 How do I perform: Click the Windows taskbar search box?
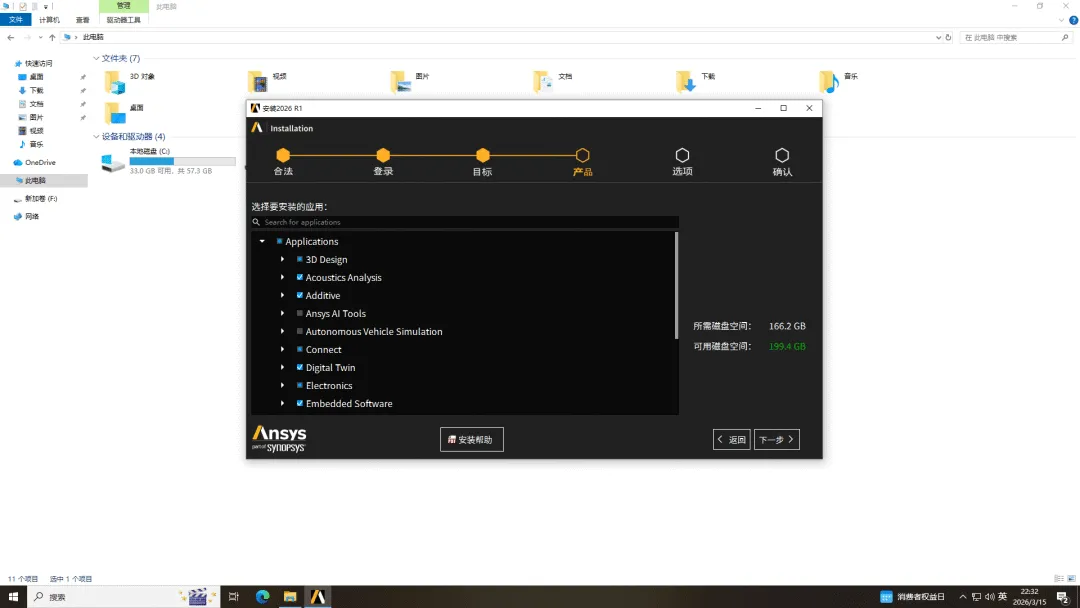(124, 596)
